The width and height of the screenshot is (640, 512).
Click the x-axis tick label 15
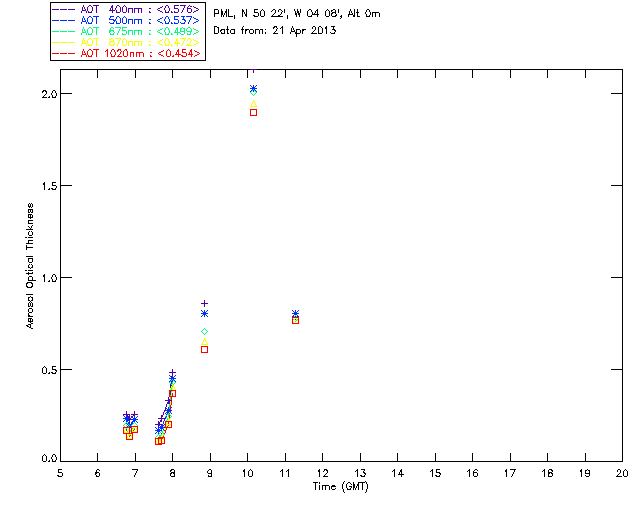(435, 473)
